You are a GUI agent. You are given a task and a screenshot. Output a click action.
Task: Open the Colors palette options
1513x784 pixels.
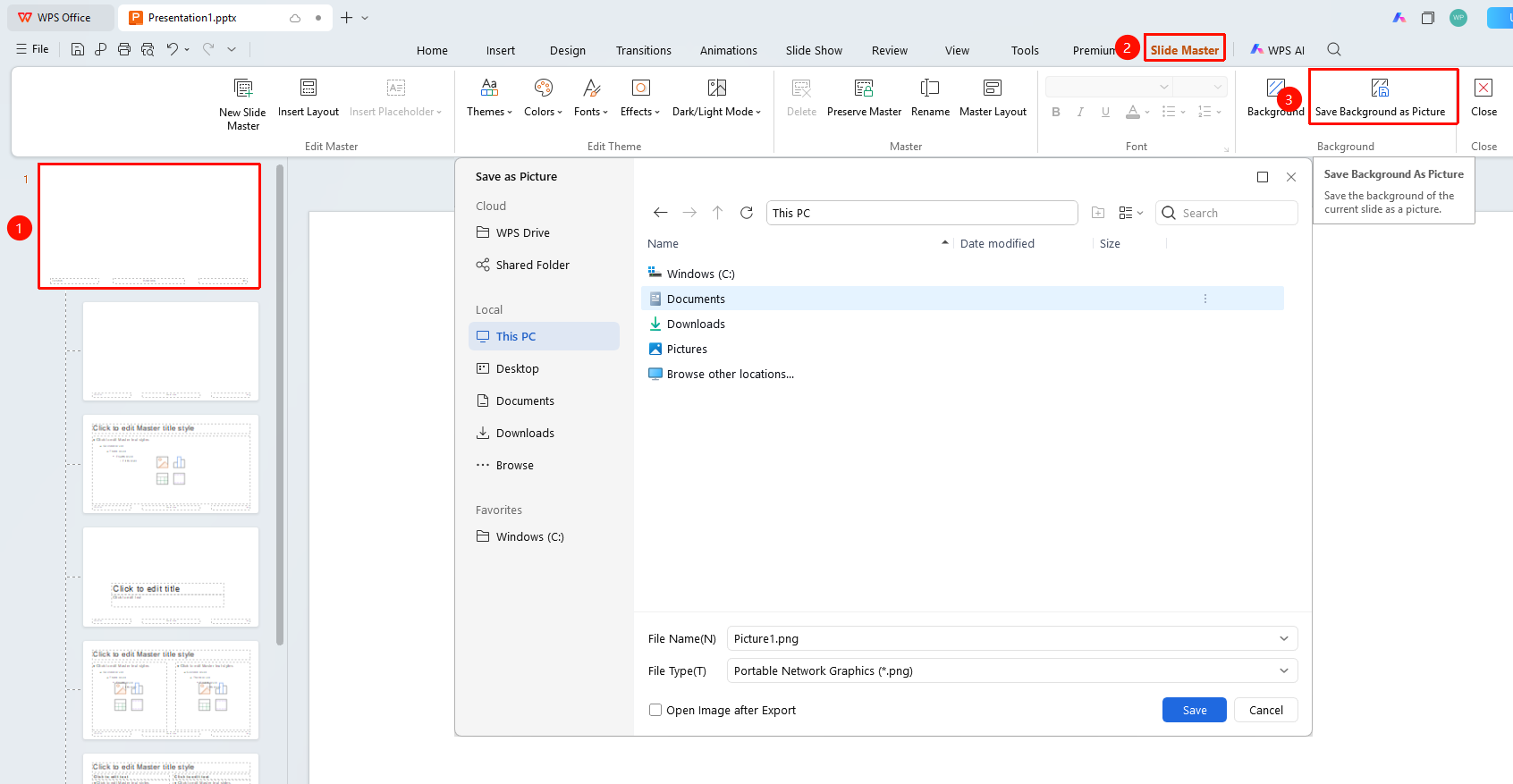click(543, 97)
